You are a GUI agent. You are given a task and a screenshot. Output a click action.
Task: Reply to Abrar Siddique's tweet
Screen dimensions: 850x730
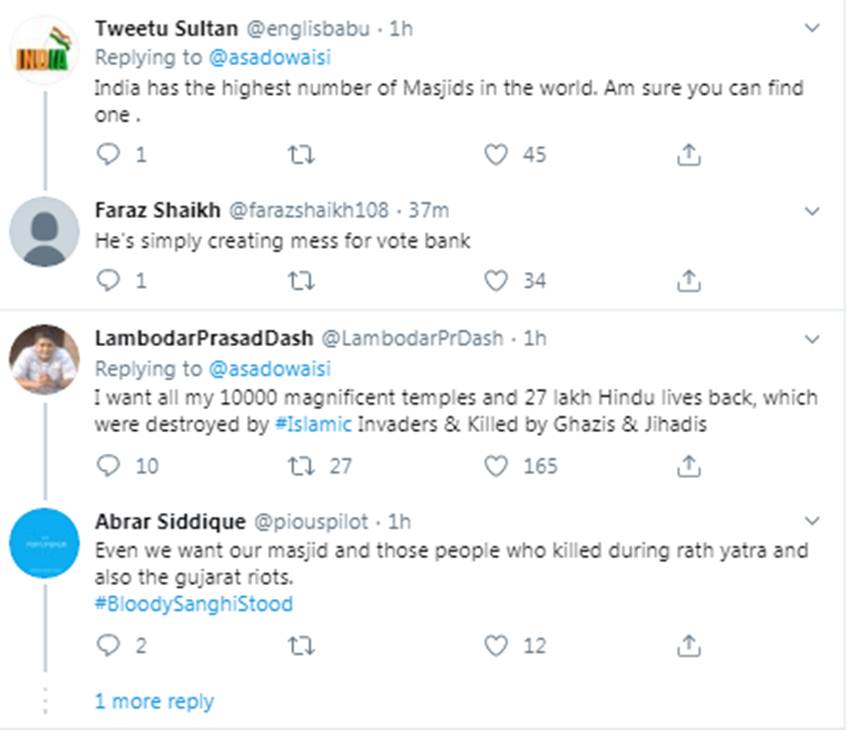click(108, 645)
